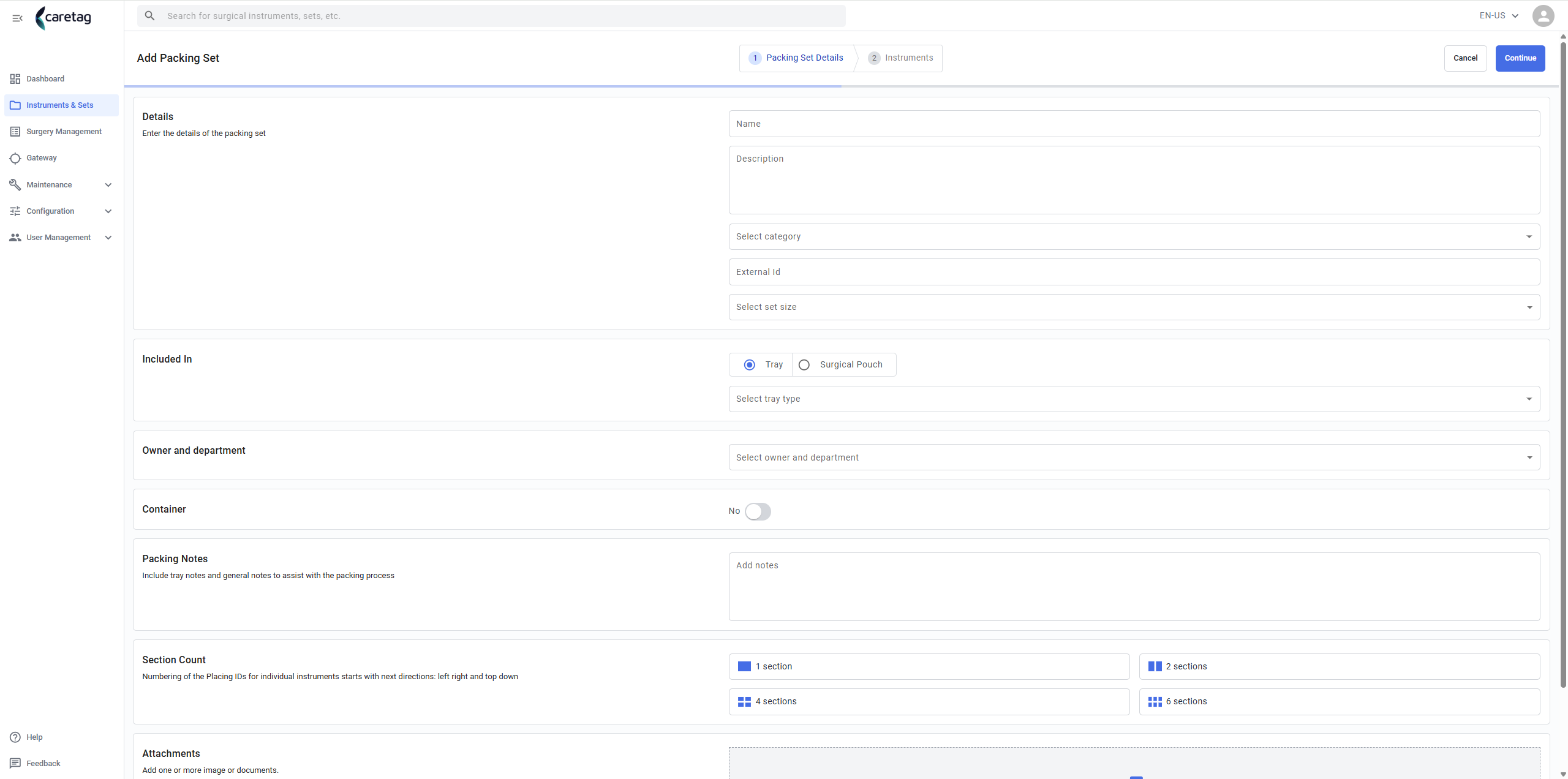Expand the Maintenance sidebar menu
1568x779 pixels.
[61, 185]
